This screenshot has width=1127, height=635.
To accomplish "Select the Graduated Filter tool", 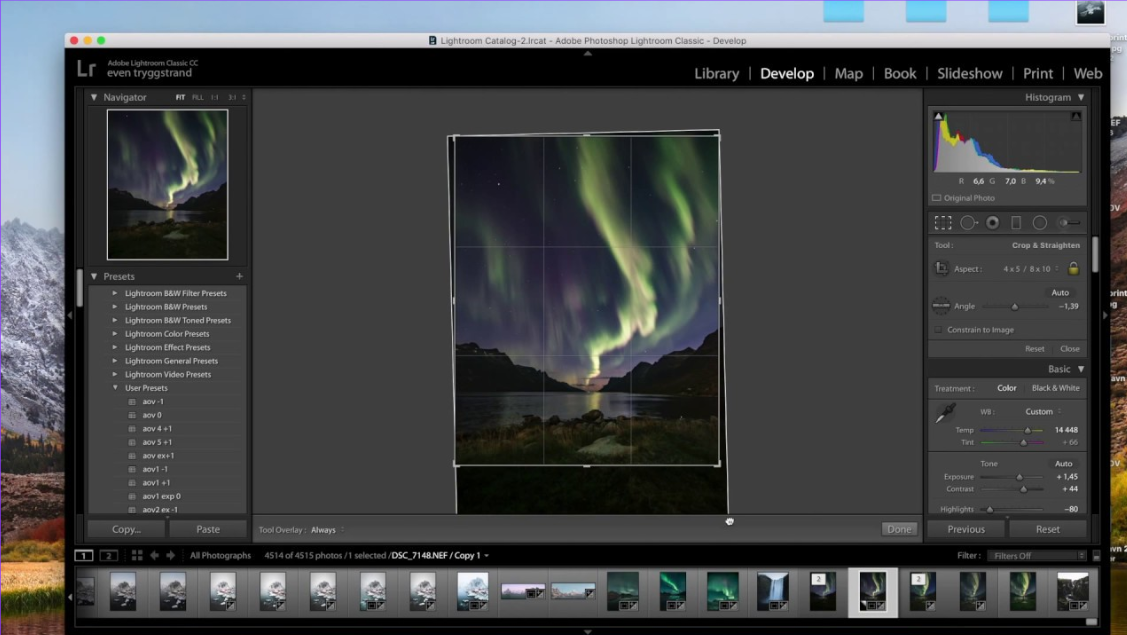I will coord(1016,223).
